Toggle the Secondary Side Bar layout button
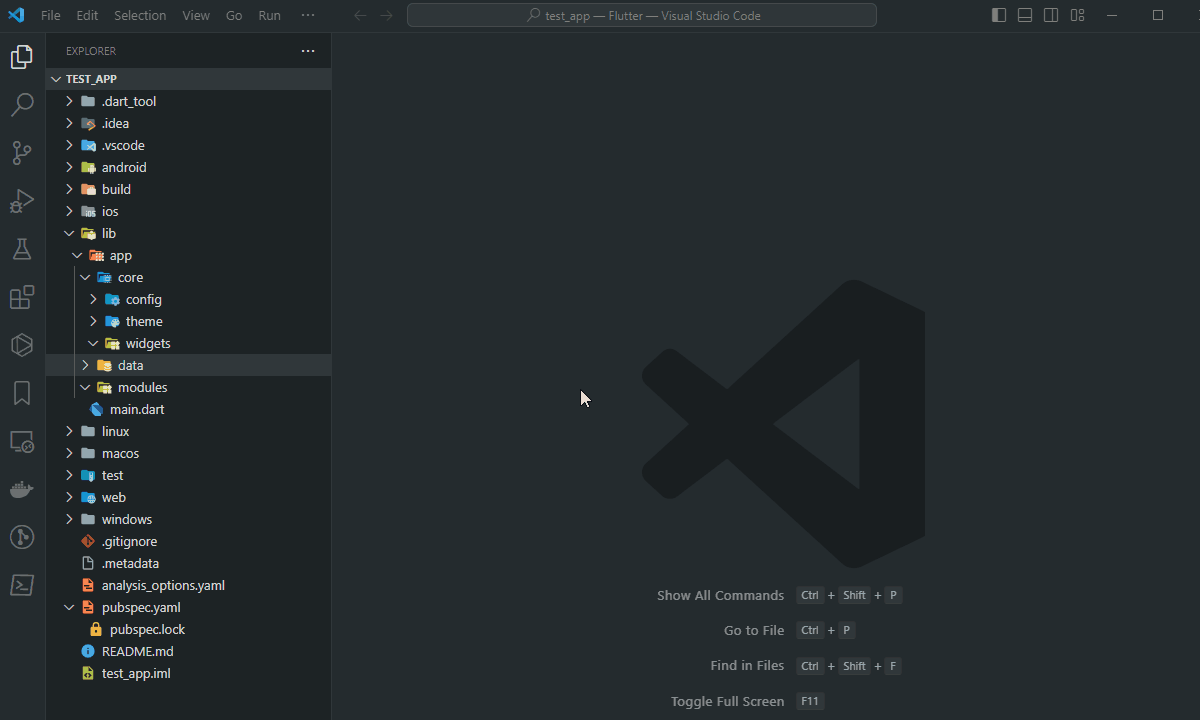Image resolution: width=1200 pixels, height=720 pixels. [1051, 15]
